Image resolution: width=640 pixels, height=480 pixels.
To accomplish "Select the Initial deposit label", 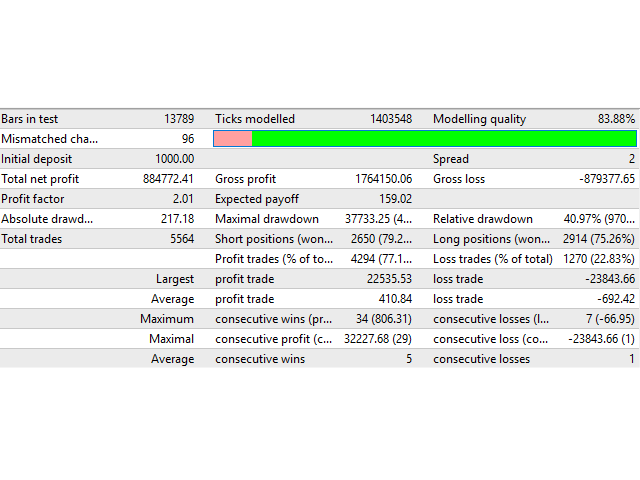I will tap(36, 159).
